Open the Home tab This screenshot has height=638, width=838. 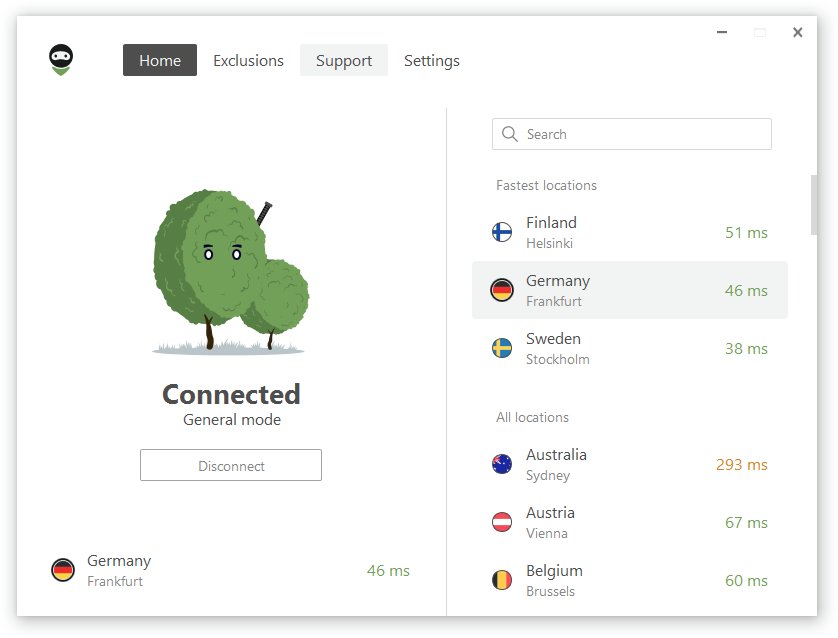(160, 60)
